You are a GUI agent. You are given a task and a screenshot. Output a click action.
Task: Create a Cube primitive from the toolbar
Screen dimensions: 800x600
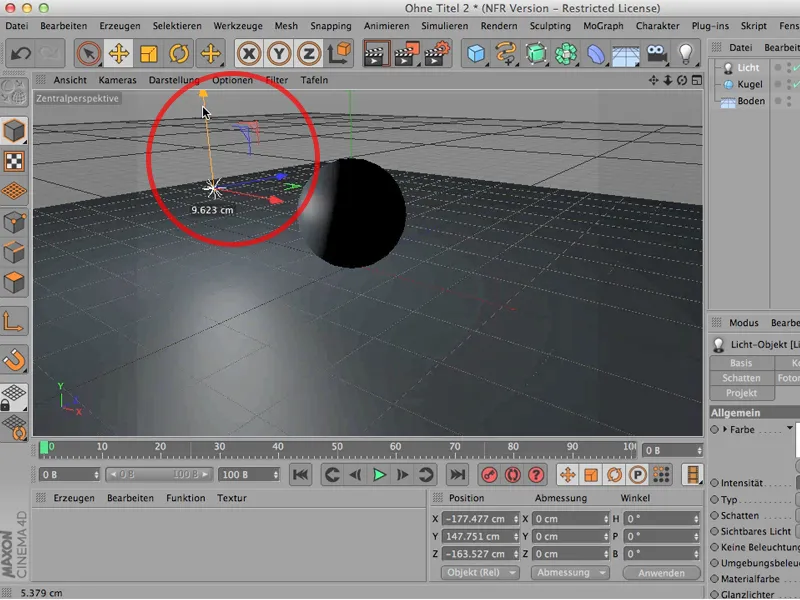[x=477, y=52]
